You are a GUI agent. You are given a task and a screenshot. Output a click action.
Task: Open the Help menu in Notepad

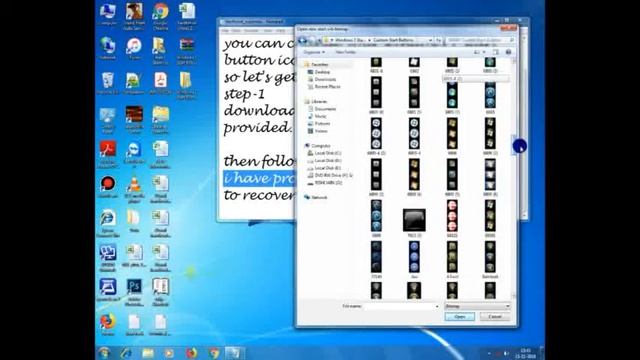click(280, 31)
